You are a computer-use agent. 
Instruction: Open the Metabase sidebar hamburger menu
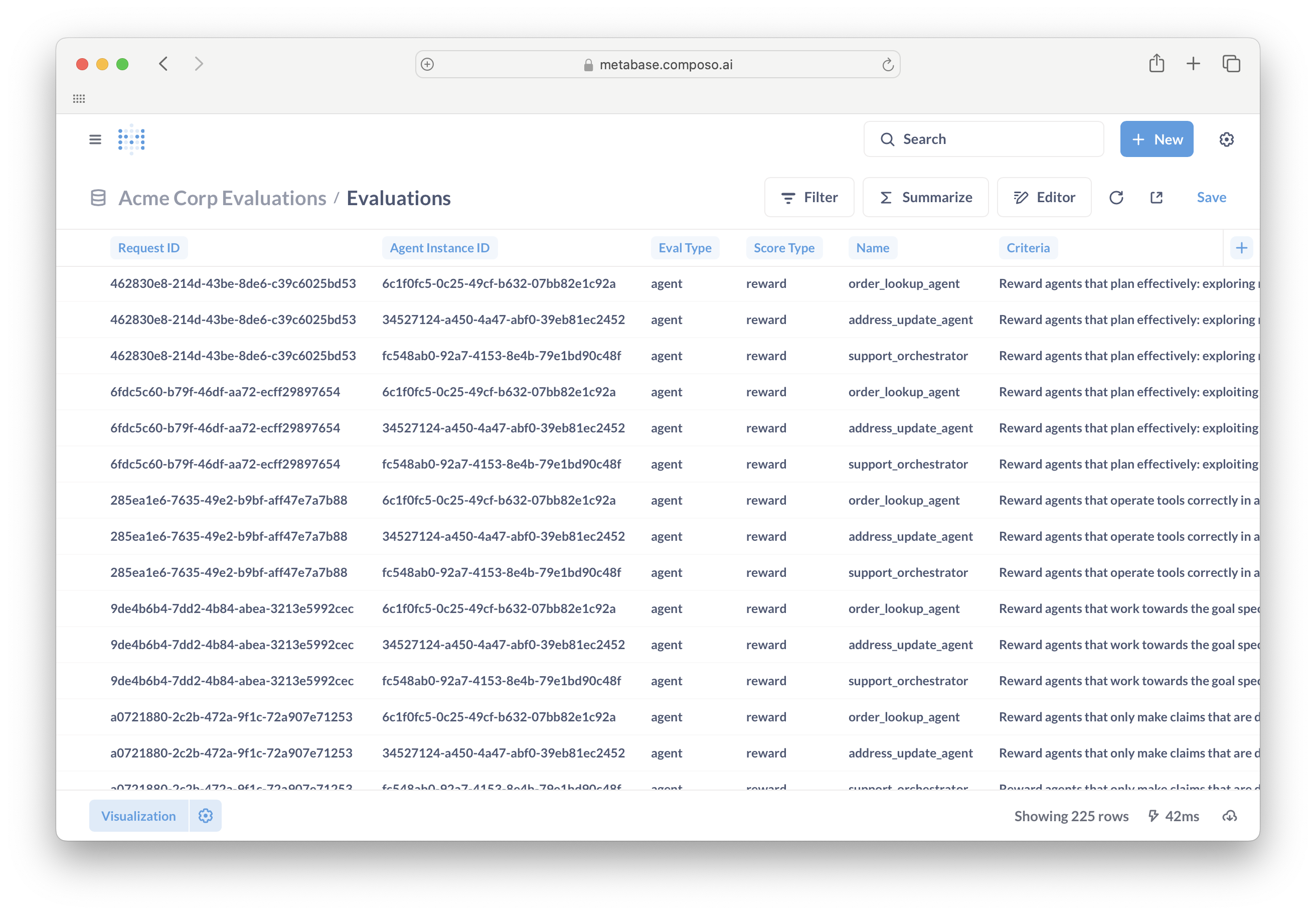pyautogui.click(x=95, y=139)
